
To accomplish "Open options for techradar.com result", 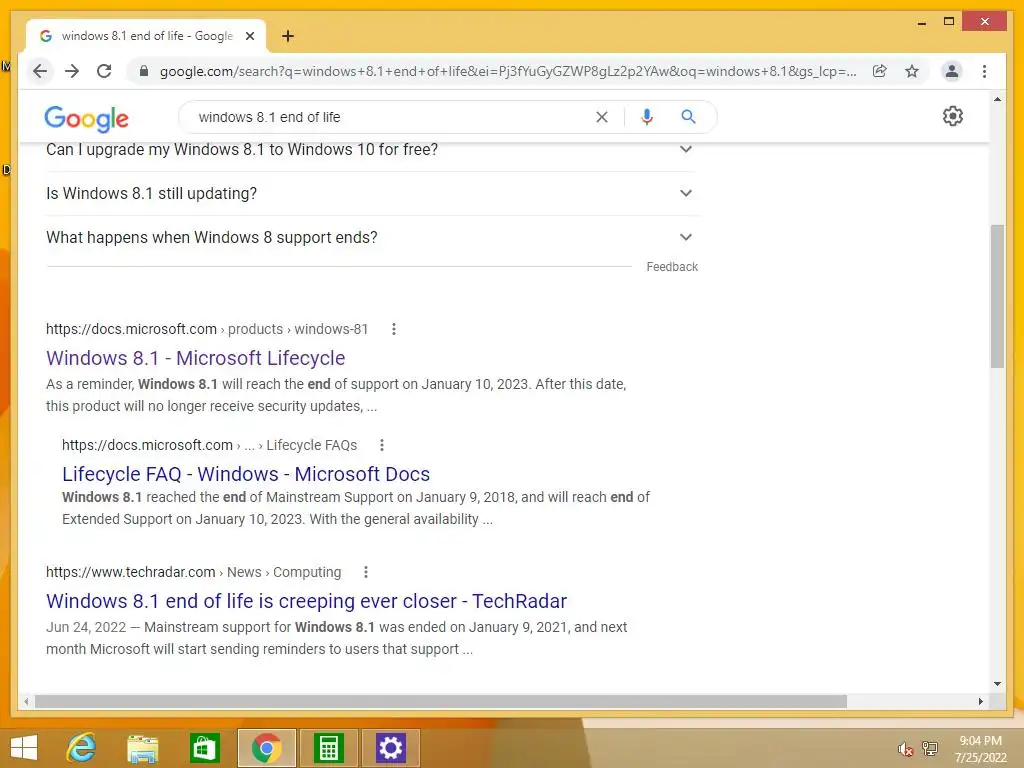I will point(366,572).
